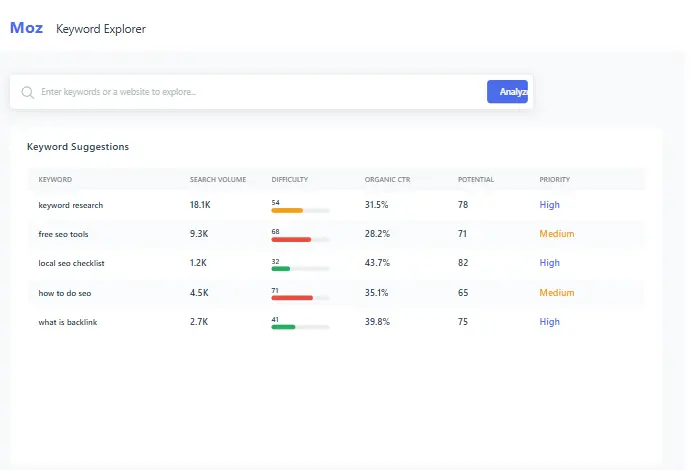694x471 pixels.
Task: Click search volume 18.1K
Action: click(x=200, y=205)
